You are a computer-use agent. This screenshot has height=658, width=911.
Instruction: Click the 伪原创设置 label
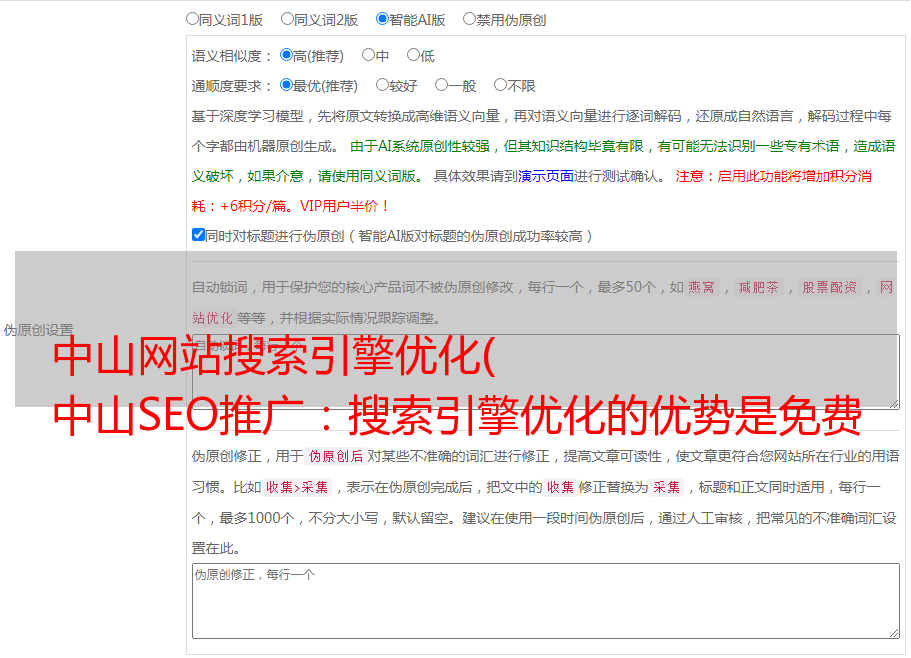pyautogui.click(x=38, y=330)
